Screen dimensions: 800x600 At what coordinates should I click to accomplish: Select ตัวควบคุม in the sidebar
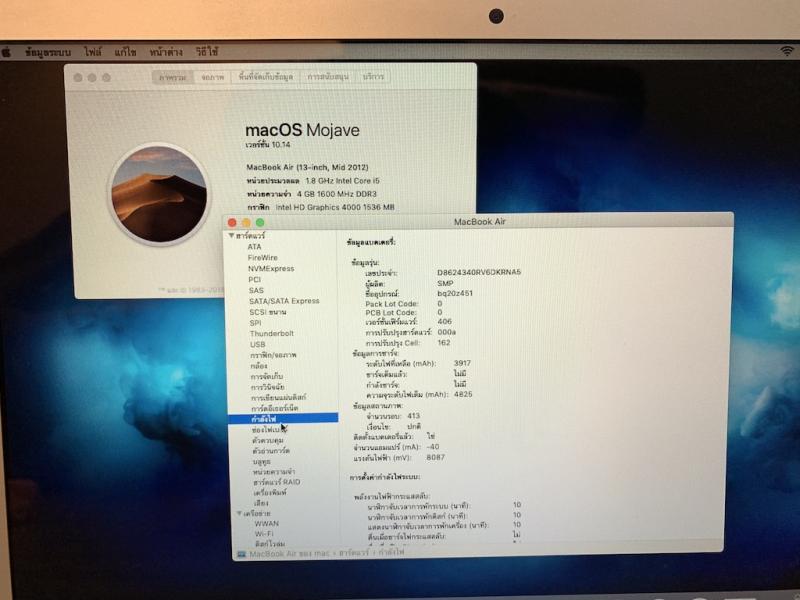click(x=268, y=440)
